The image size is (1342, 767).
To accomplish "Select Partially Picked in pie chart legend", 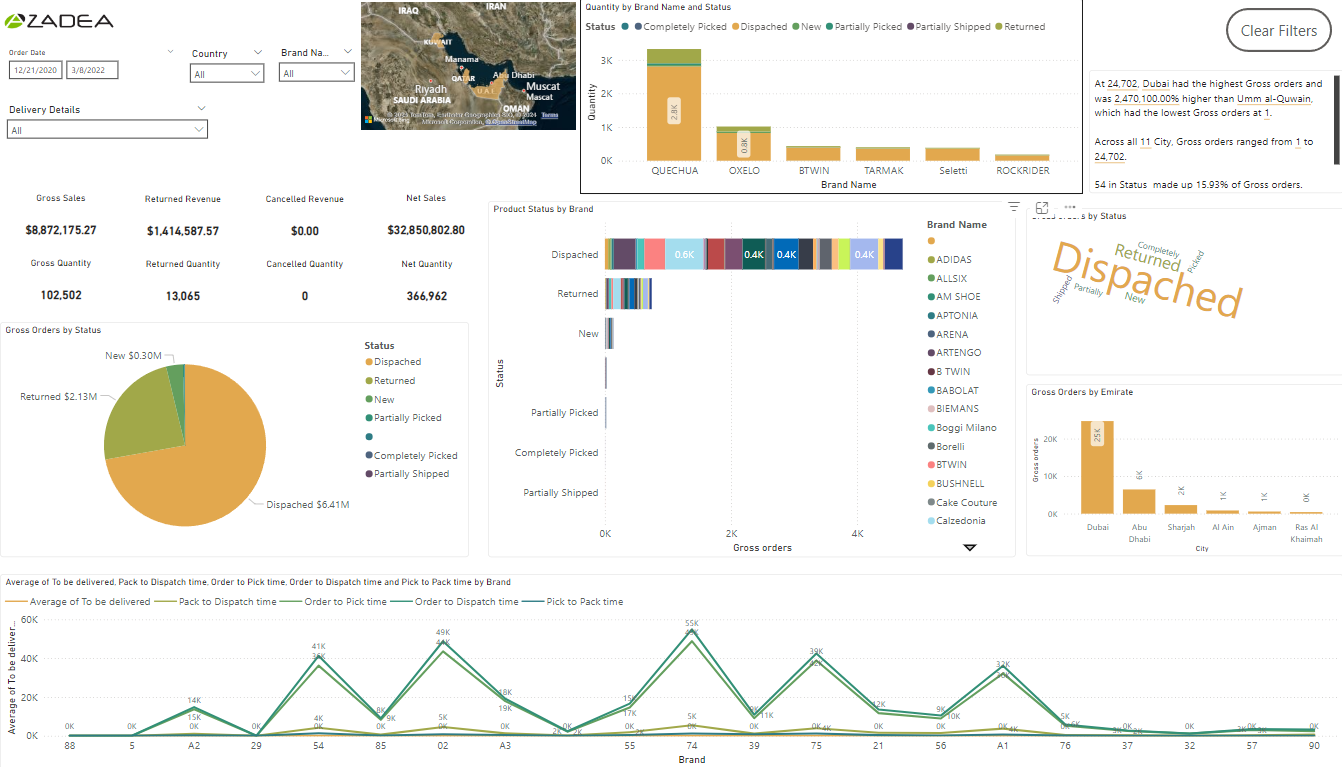I will pyautogui.click(x=403, y=418).
